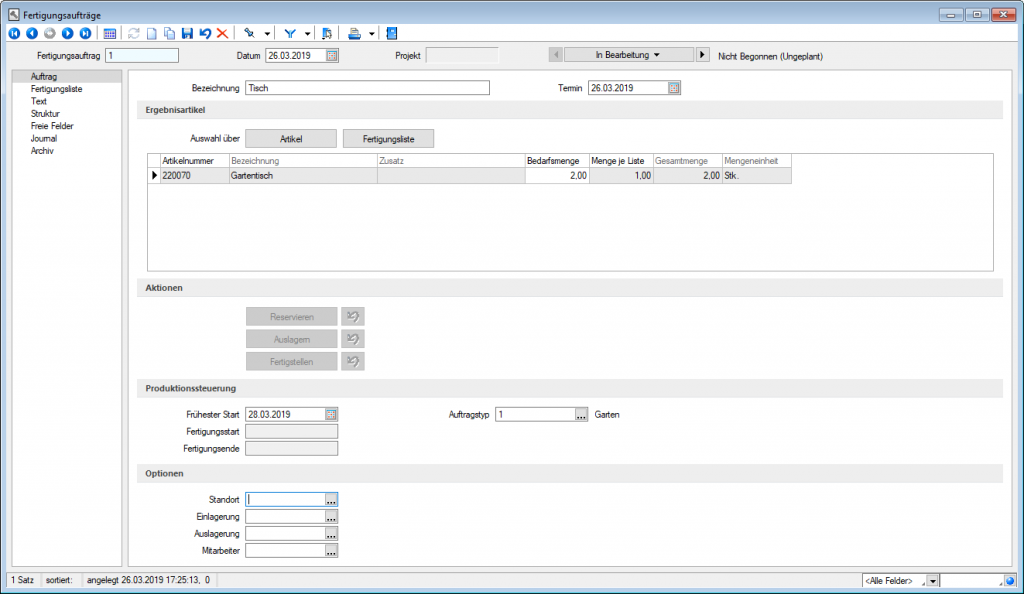
Task: Click the Gartentisch cell in the table
Action: (x=303, y=176)
